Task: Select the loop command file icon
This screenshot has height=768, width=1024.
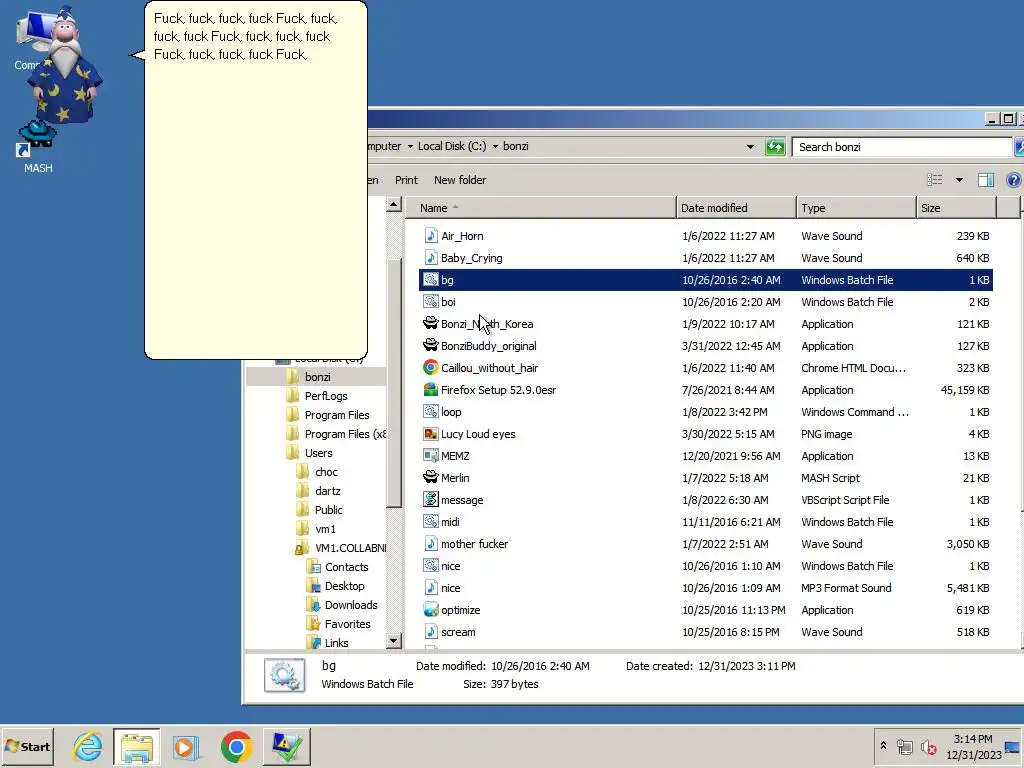Action: tap(430, 412)
